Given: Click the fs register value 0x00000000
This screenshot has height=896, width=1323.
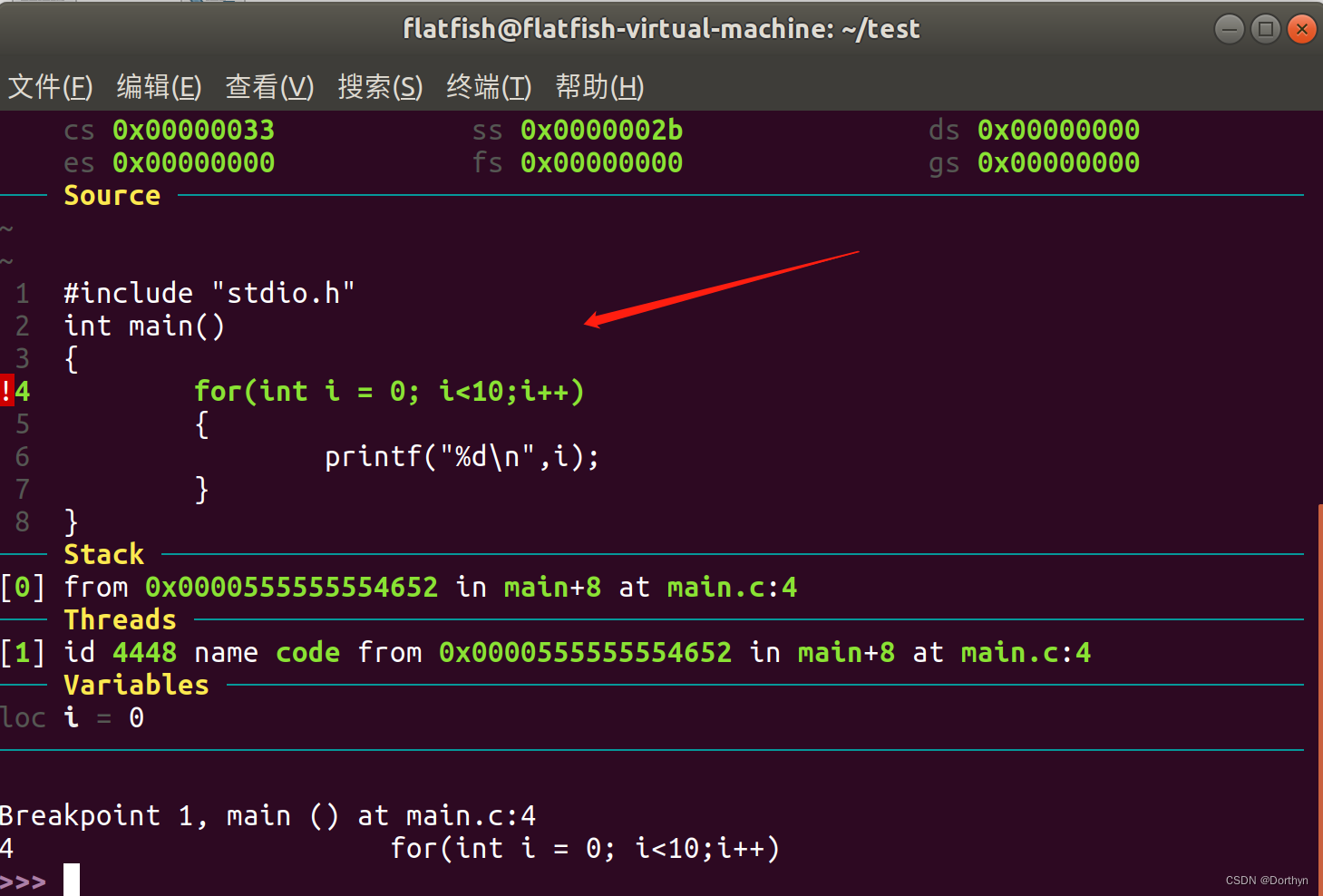Looking at the screenshot, I should (x=602, y=162).
